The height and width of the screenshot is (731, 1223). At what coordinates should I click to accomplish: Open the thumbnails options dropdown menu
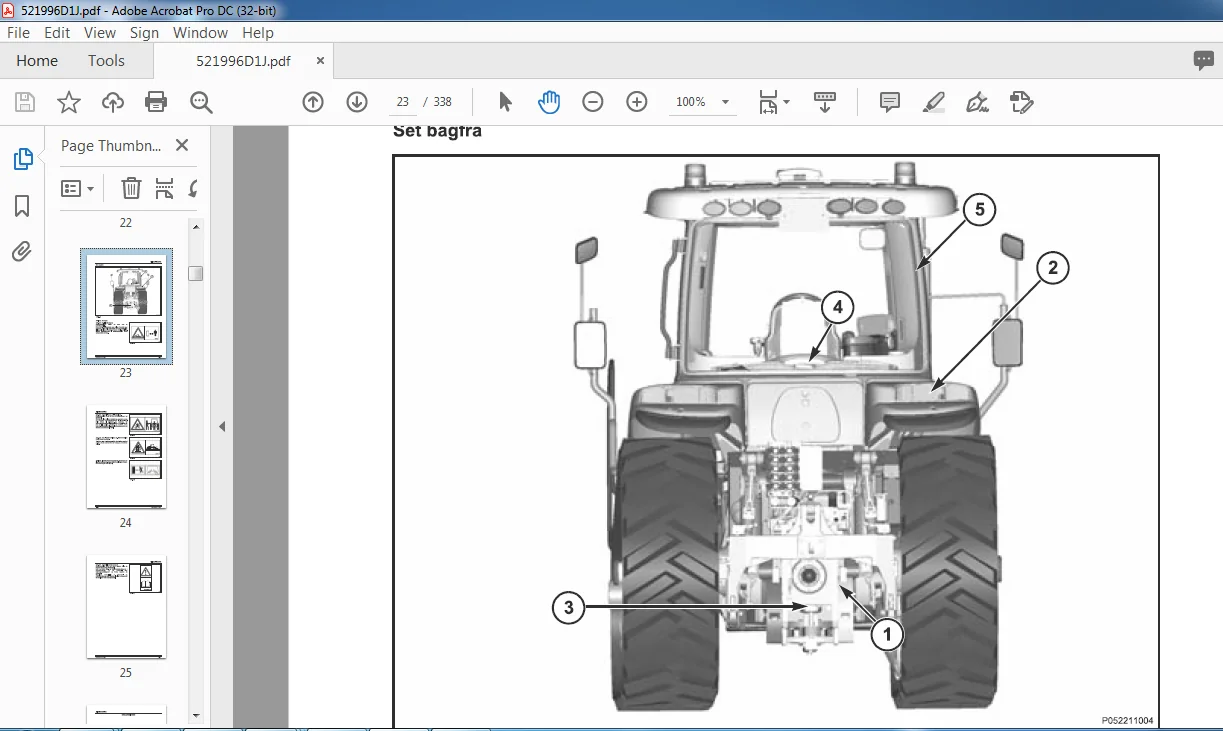click(x=78, y=188)
